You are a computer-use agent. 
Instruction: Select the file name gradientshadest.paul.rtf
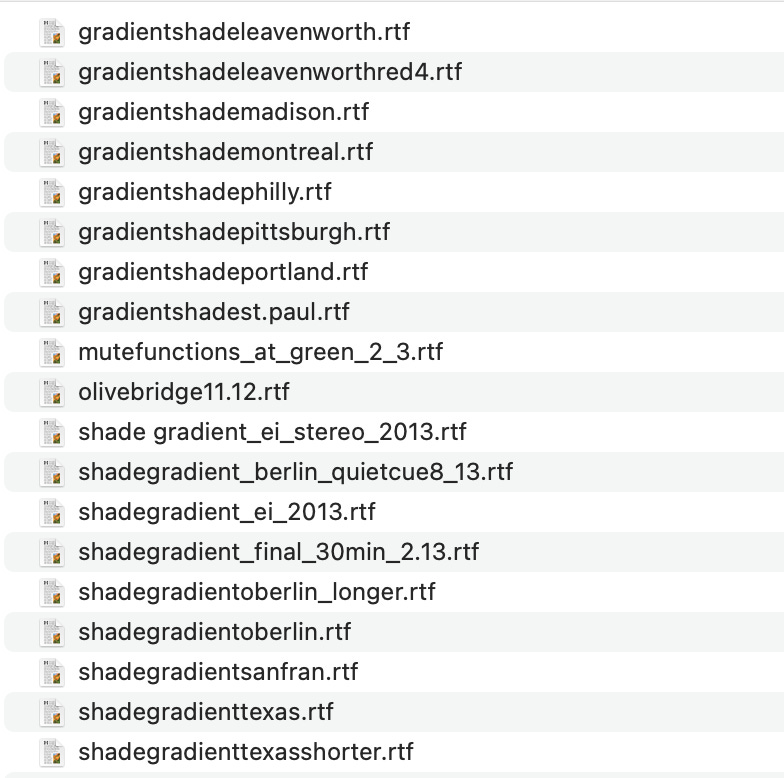[x=214, y=312]
